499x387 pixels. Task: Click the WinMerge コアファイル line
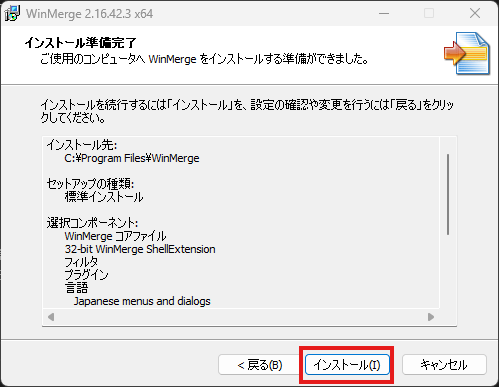[x=115, y=236]
